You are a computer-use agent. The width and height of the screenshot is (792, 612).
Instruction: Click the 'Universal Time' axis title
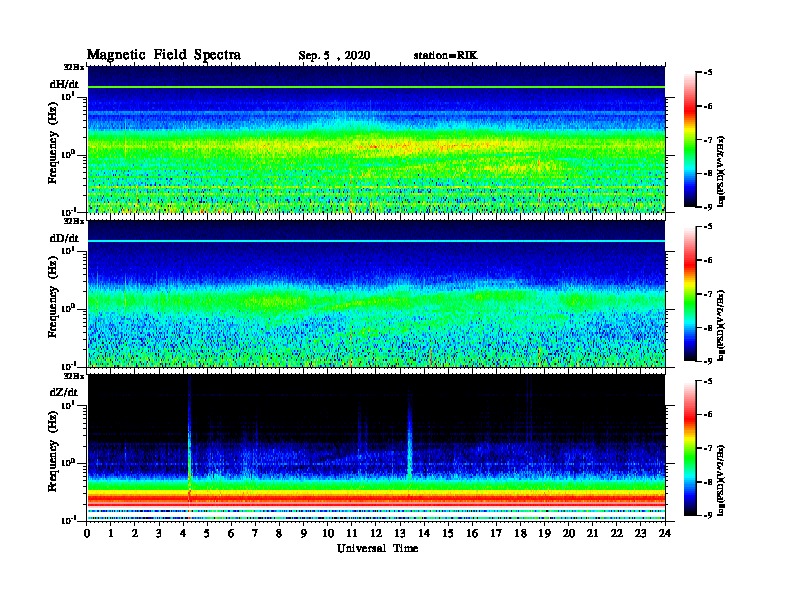pyautogui.click(x=377, y=548)
